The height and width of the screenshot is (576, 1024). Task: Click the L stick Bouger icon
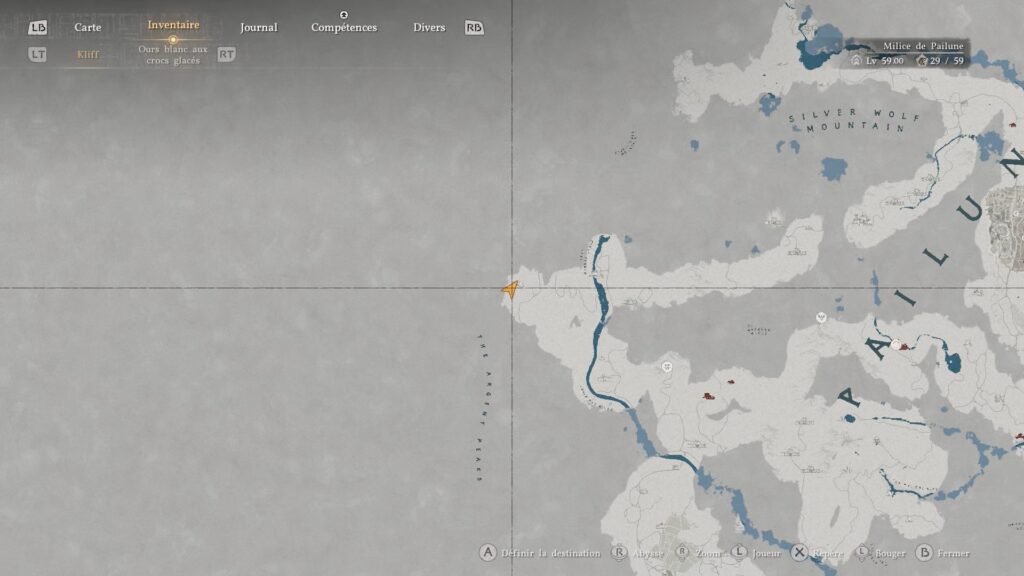[862, 552]
